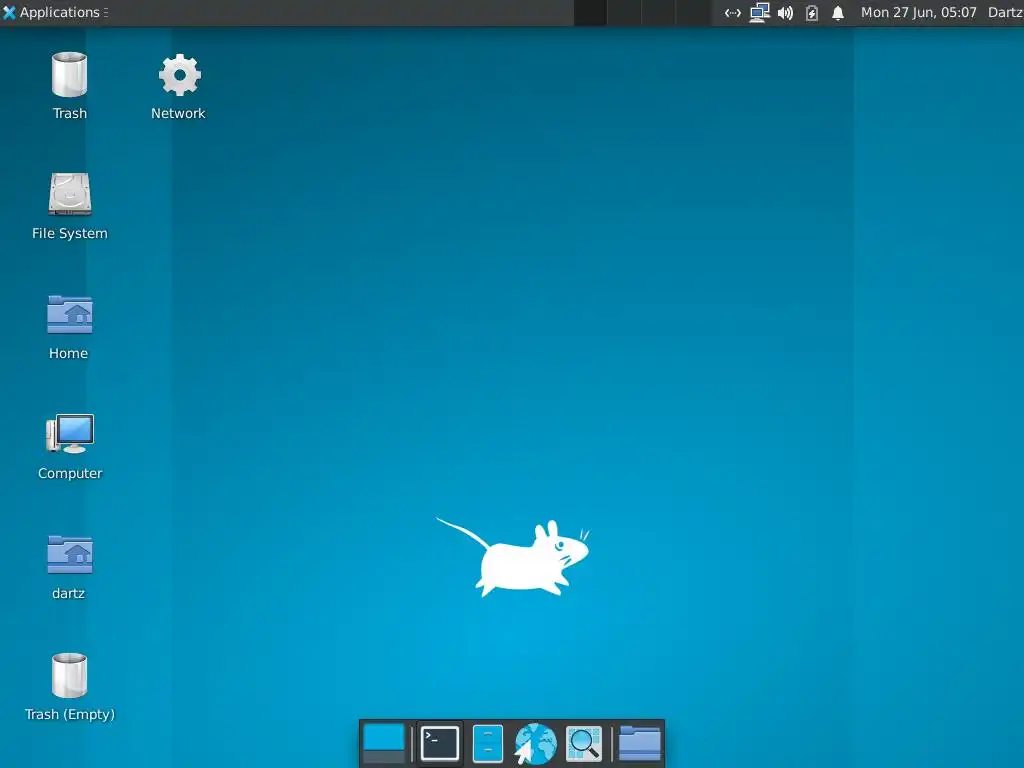This screenshot has width=1024, height=768.
Task: Launch the Web Browser globe dock icon
Action: coord(536,743)
